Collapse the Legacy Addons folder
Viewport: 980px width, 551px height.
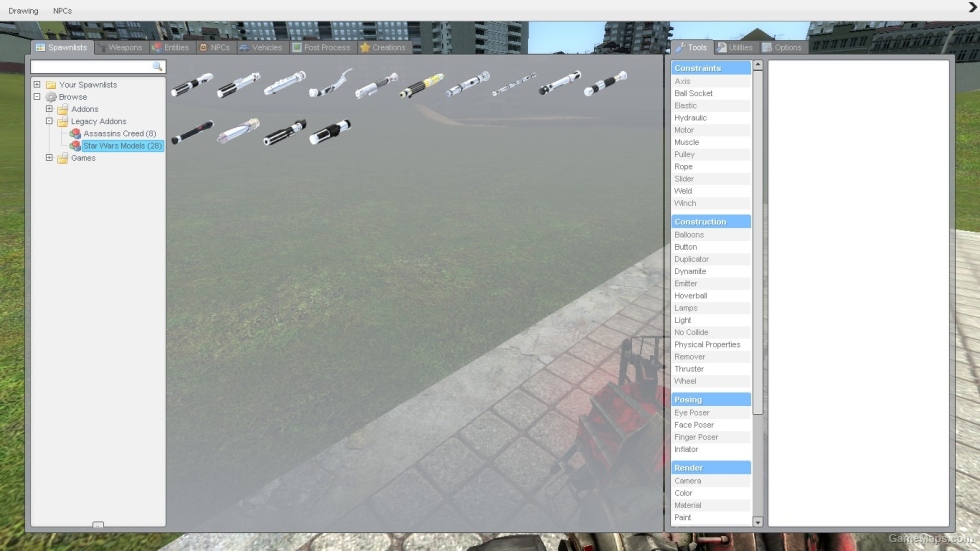pos(49,121)
